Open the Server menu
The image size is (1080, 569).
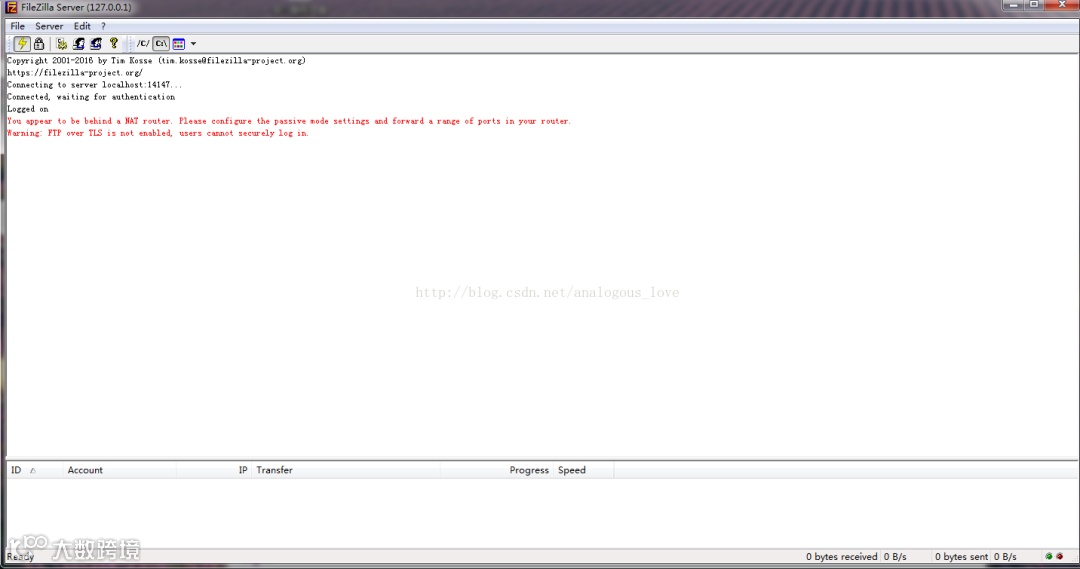click(49, 26)
